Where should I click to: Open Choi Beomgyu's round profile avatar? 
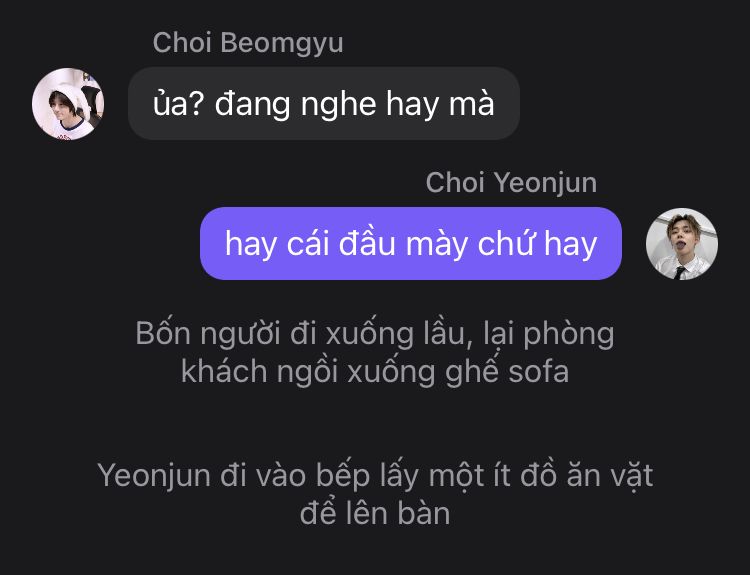tap(68, 104)
